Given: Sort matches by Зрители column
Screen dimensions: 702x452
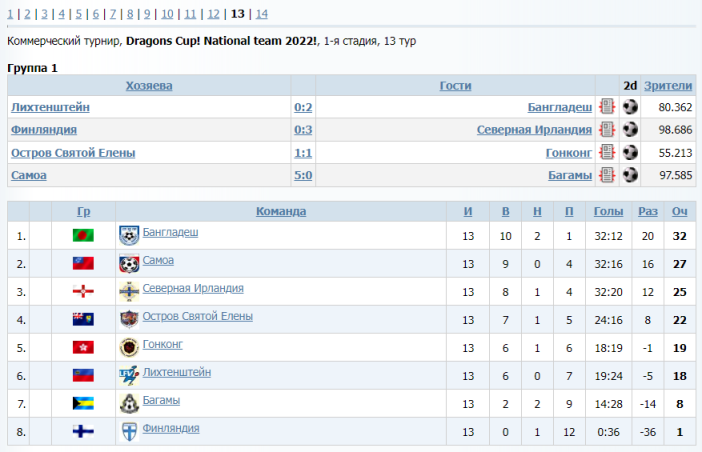Looking at the screenshot, I should 667,86.
